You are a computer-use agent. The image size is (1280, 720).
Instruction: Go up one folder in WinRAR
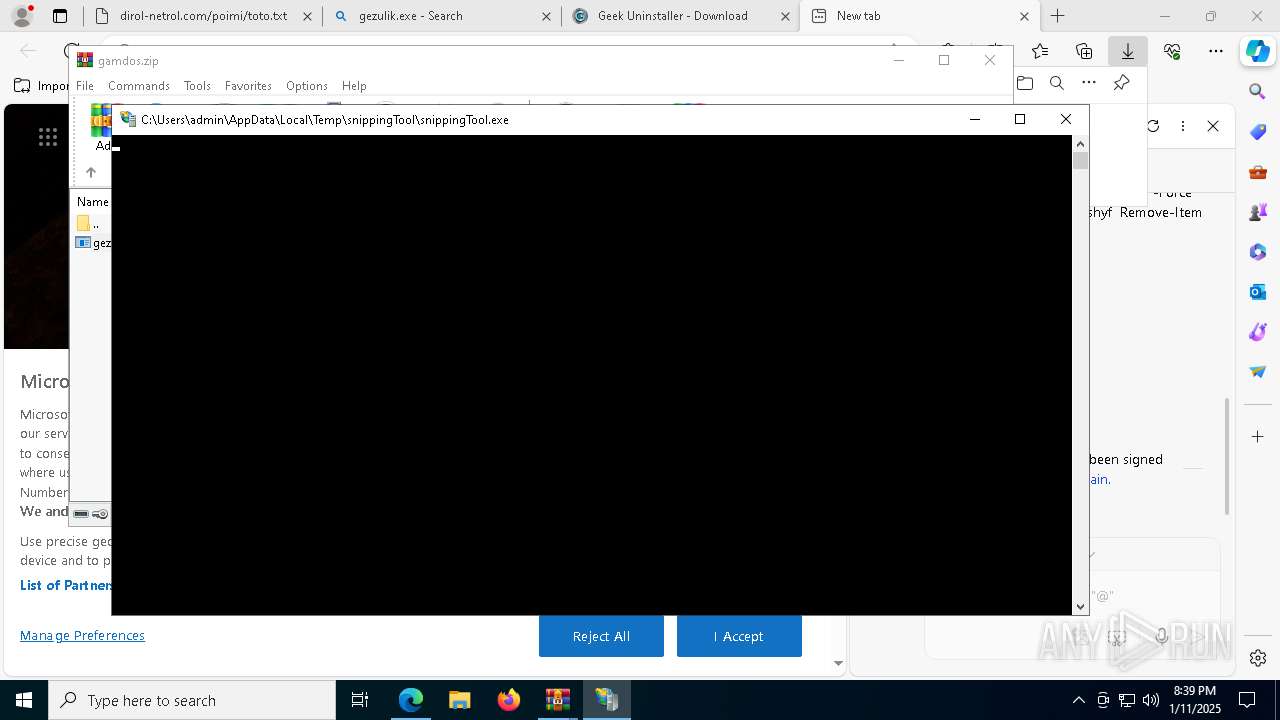[x=91, y=172]
